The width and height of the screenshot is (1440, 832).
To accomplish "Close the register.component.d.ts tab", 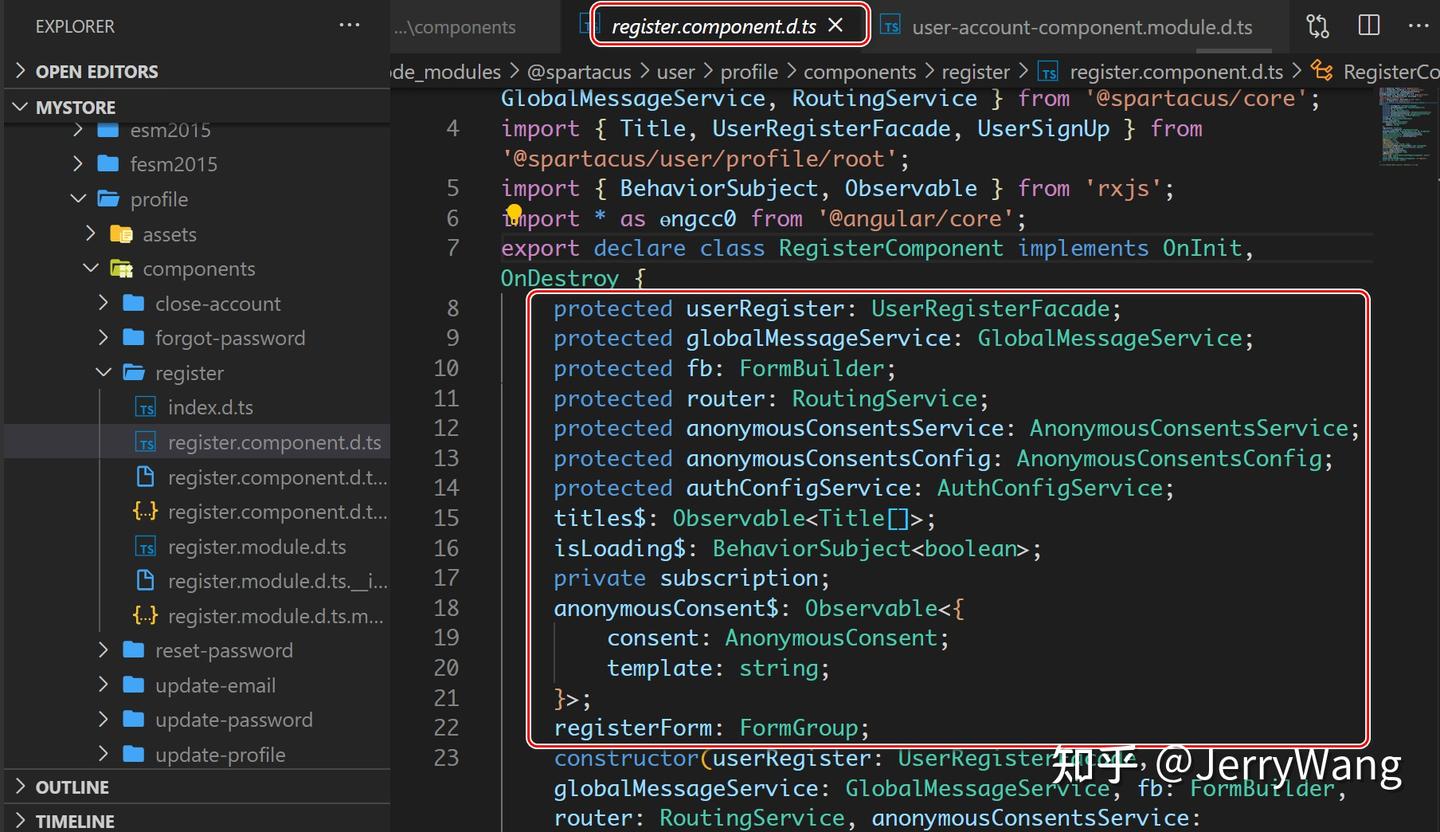I will click(836, 26).
